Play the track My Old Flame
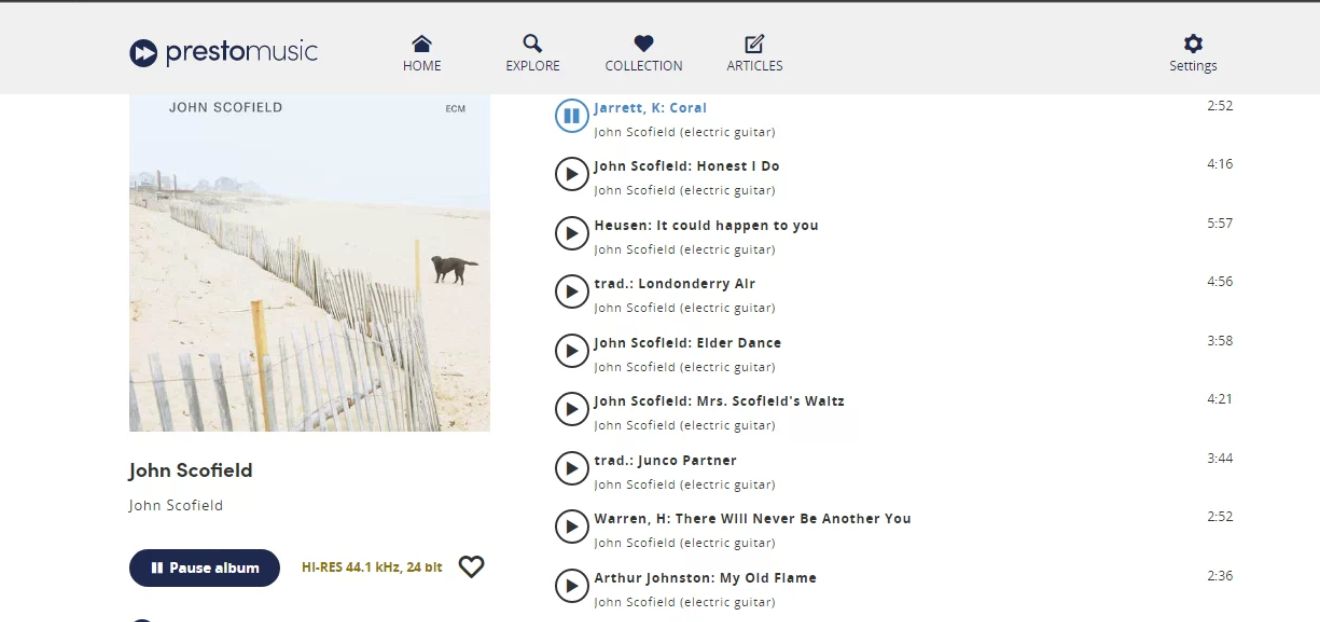The height and width of the screenshot is (622, 1320). (571, 586)
